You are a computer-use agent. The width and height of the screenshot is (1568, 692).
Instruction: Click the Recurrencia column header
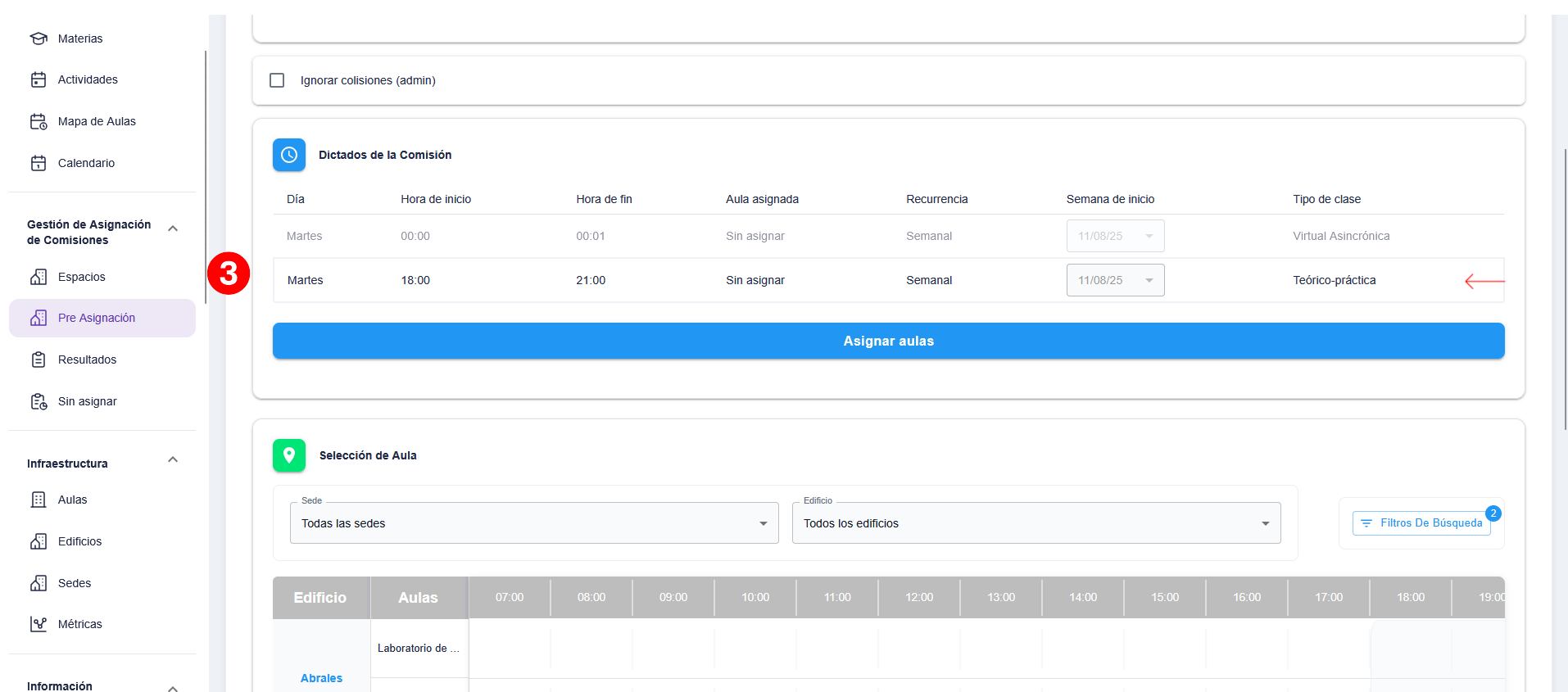pos(936,199)
